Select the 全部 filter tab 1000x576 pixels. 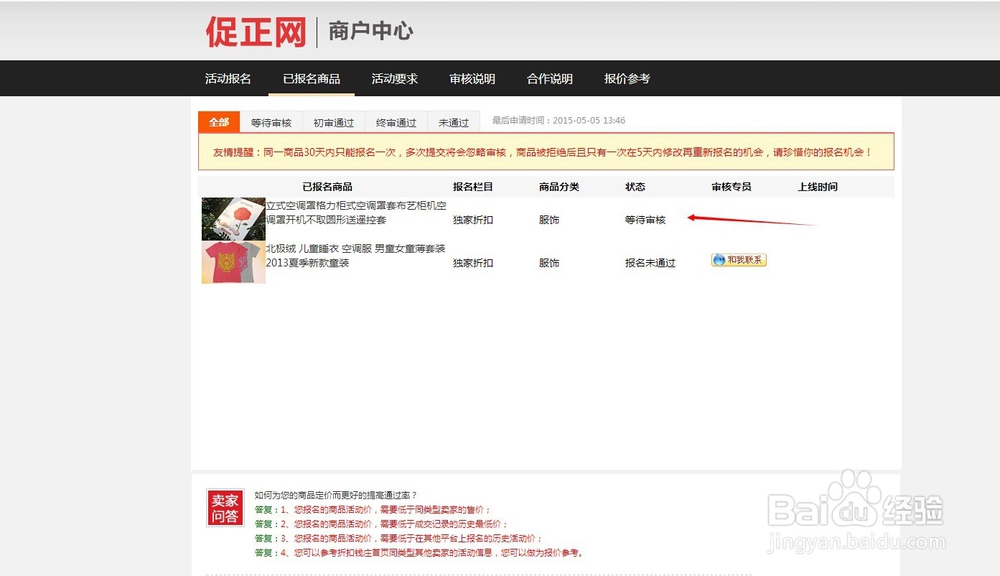click(219, 121)
